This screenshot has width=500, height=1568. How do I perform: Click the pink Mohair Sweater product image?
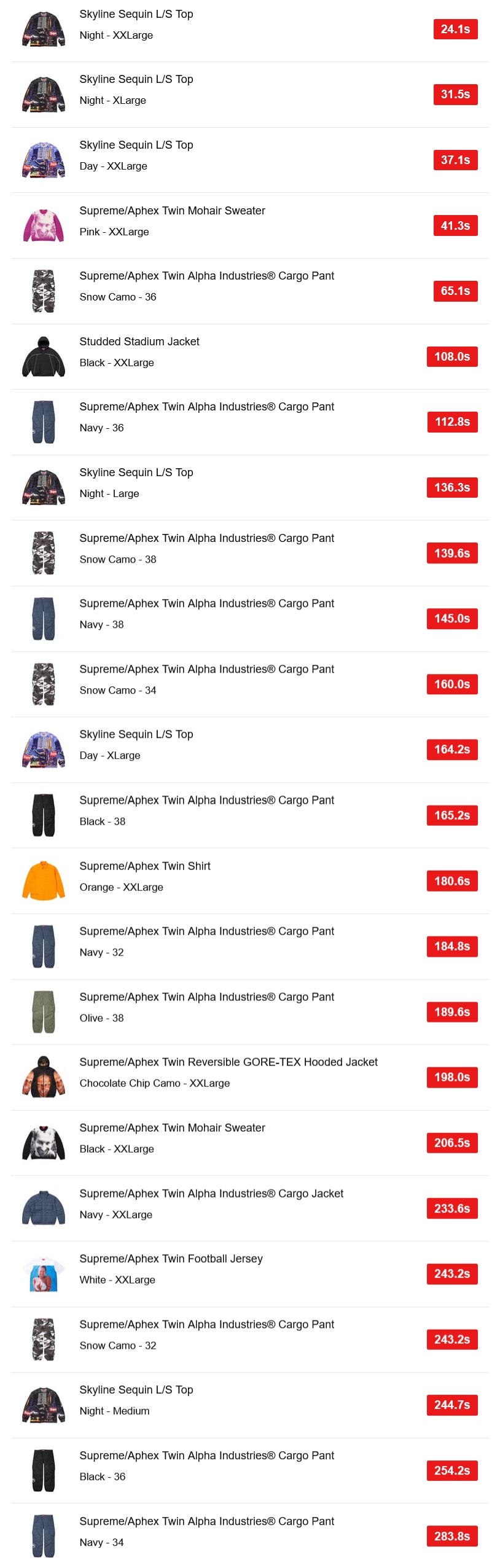[44, 225]
